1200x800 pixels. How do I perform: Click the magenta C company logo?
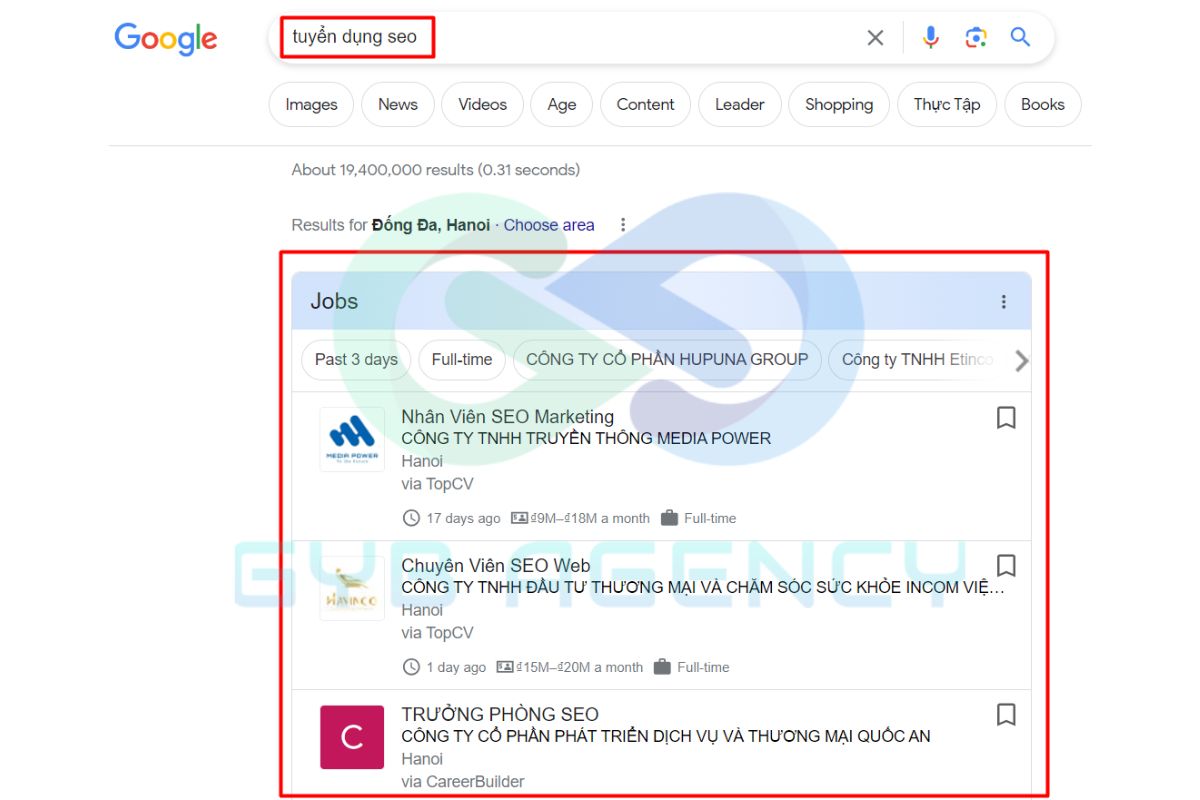pyautogui.click(x=352, y=737)
